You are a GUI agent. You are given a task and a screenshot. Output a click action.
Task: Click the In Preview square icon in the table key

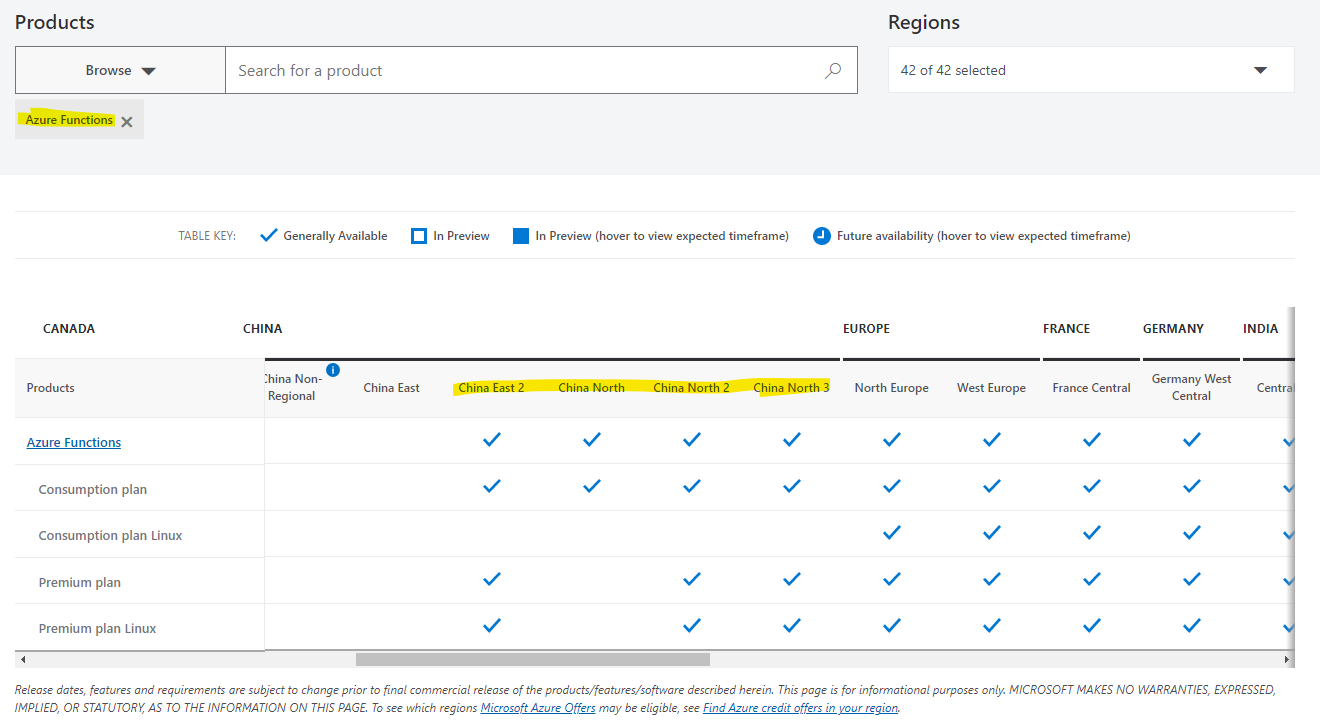click(419, 235)
